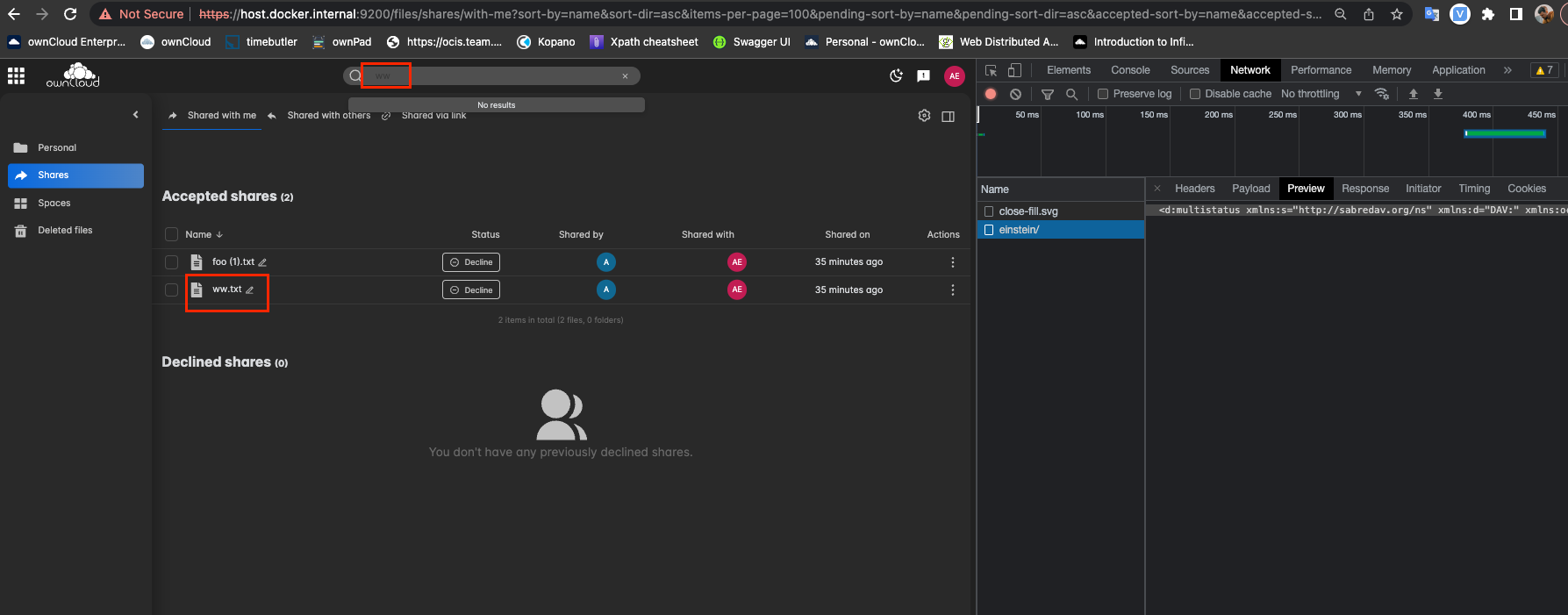This screenshot has height=615, width=1568.
Task: Open the Performance tab
Action: coord(1321,70)
